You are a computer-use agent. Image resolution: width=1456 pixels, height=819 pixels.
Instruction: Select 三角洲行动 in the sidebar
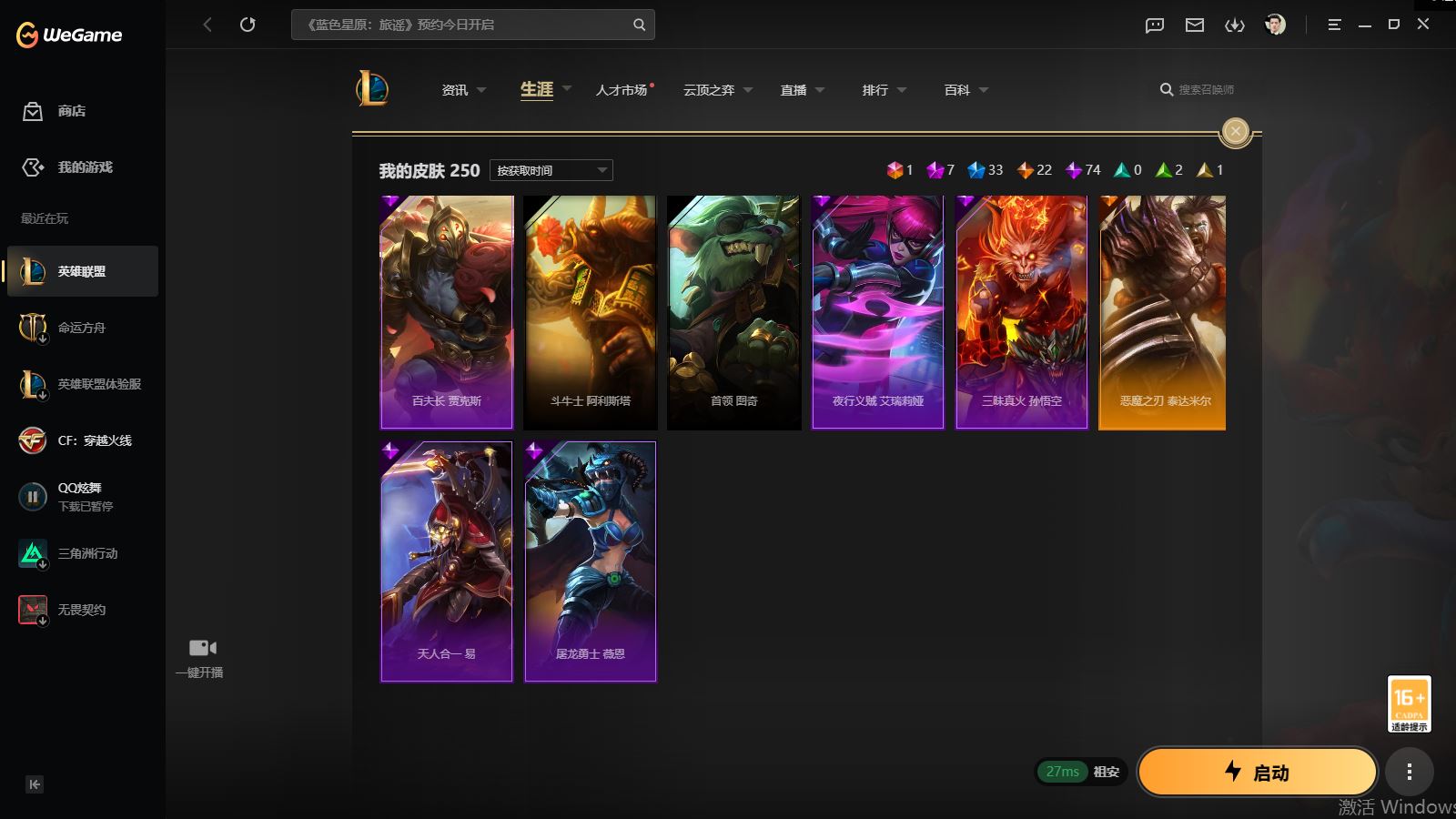click(83, 553)
